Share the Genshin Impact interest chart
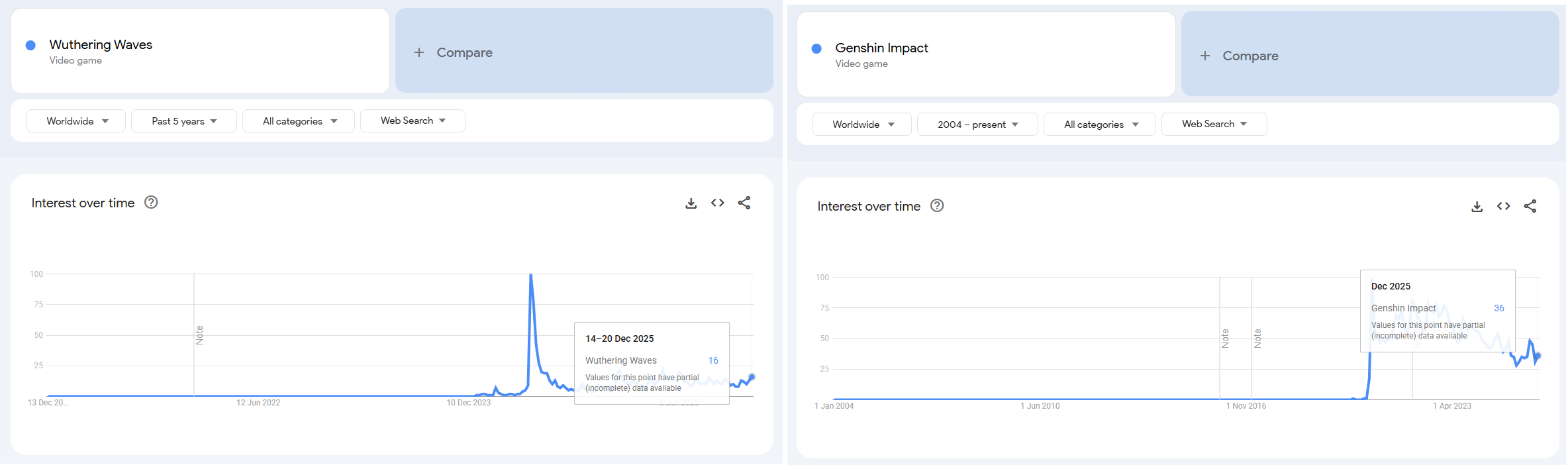The image size is (1568, 467). 1530,206
